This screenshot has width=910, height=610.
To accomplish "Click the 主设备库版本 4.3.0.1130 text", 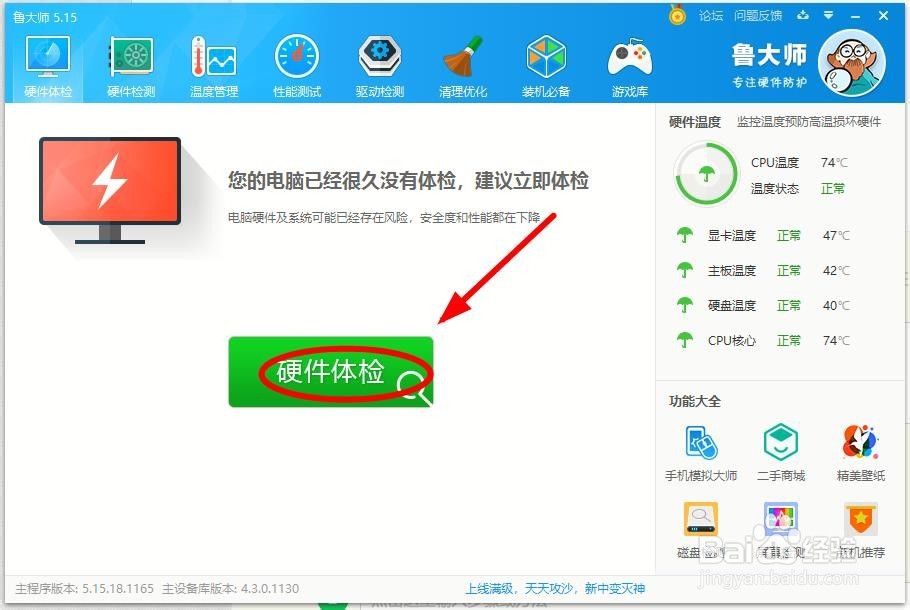I will click(230, 589).
